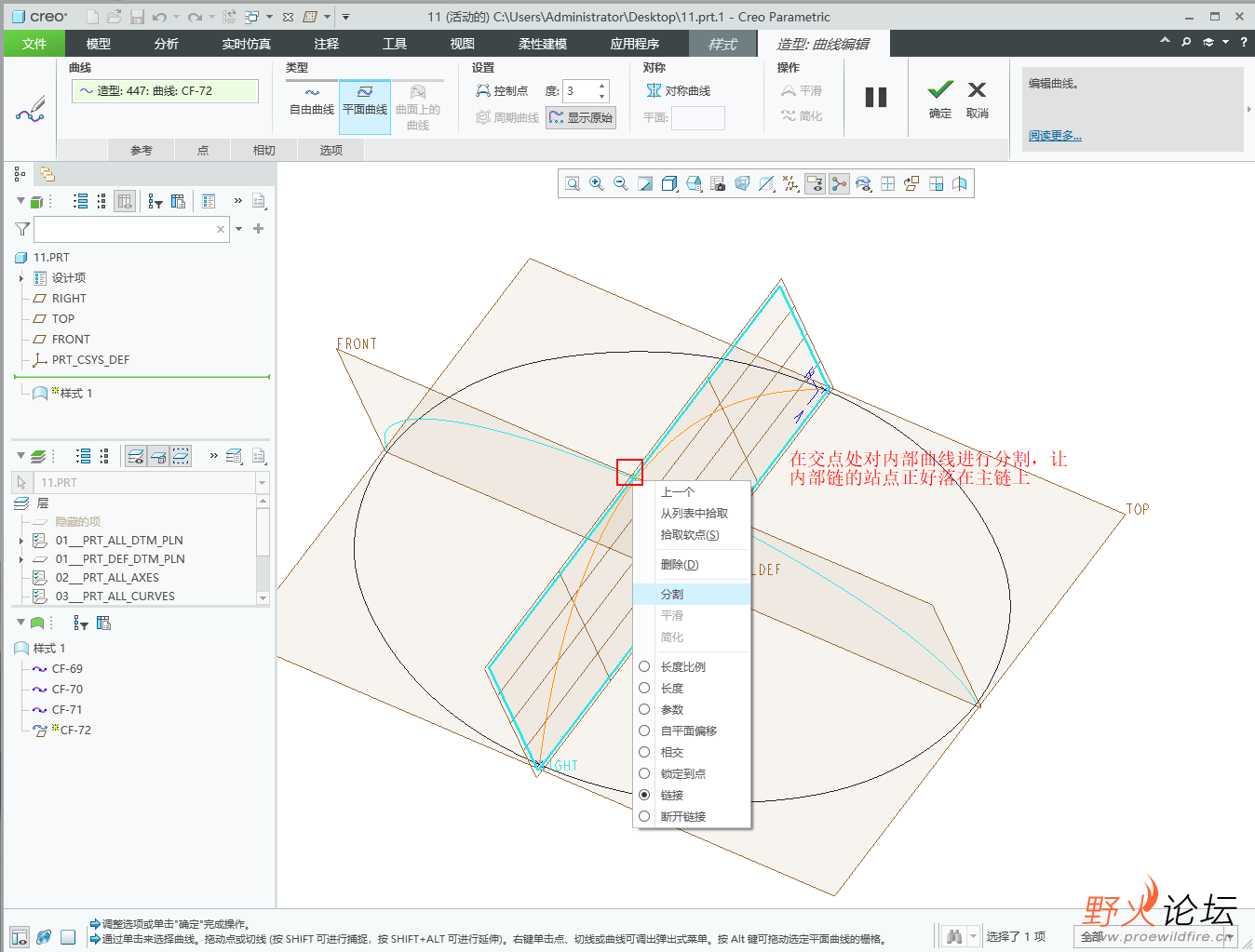Select the Free curve (自由曲线) type

(312, 101)
